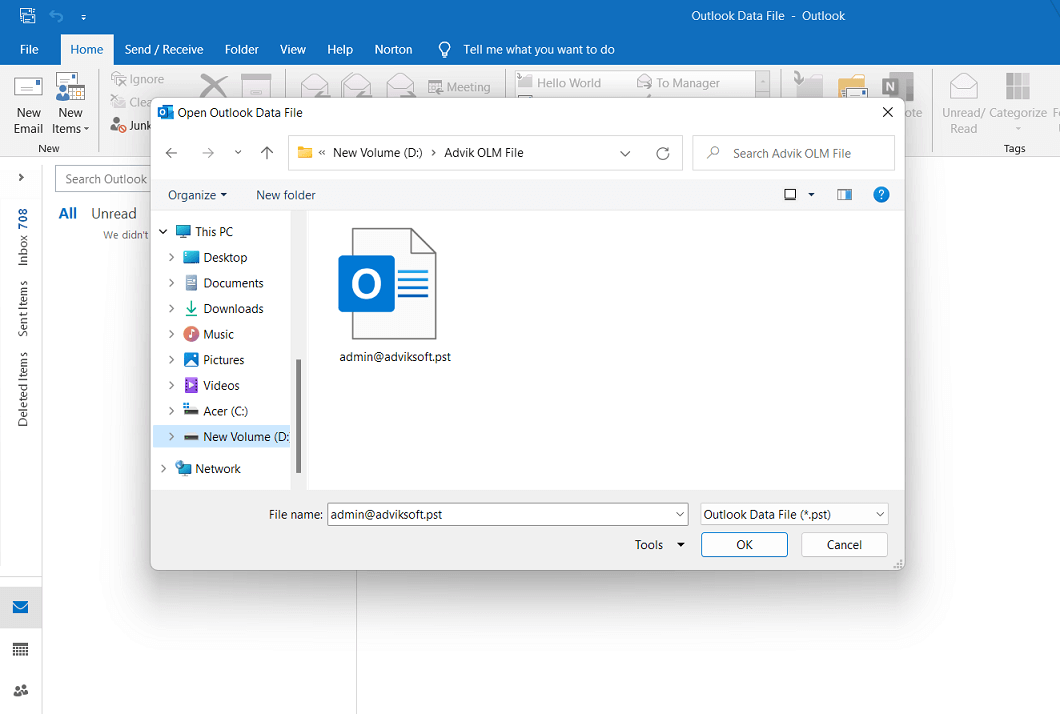The height and width of the screenshot is (714, 1060).
Task: Click the Refresh icon in address bar
Action: pos(662,153)
